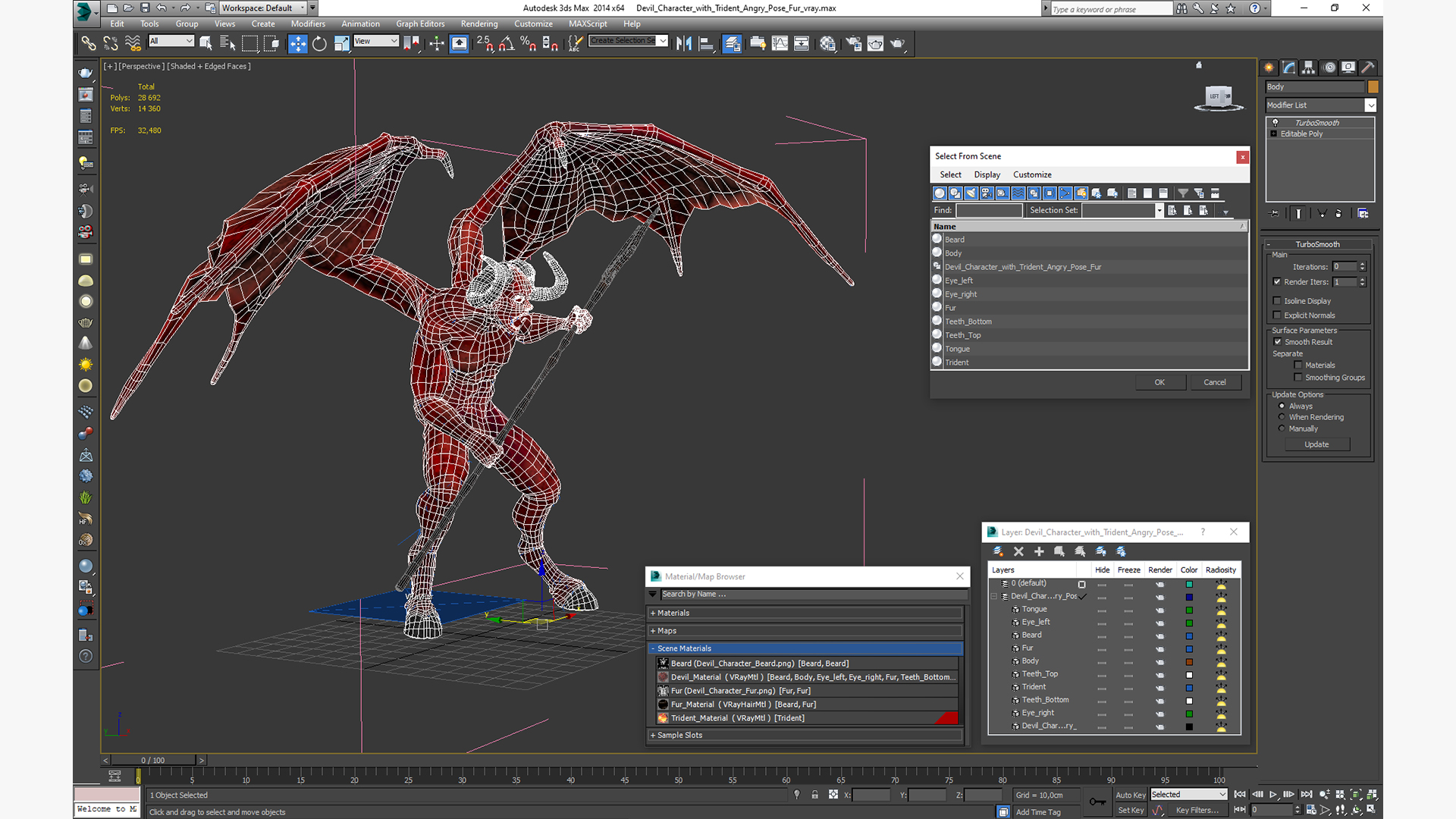Toggle Angle Snap in main toolbar
This screenshot has height=819, width=1456.
click(x=507, y=43)
